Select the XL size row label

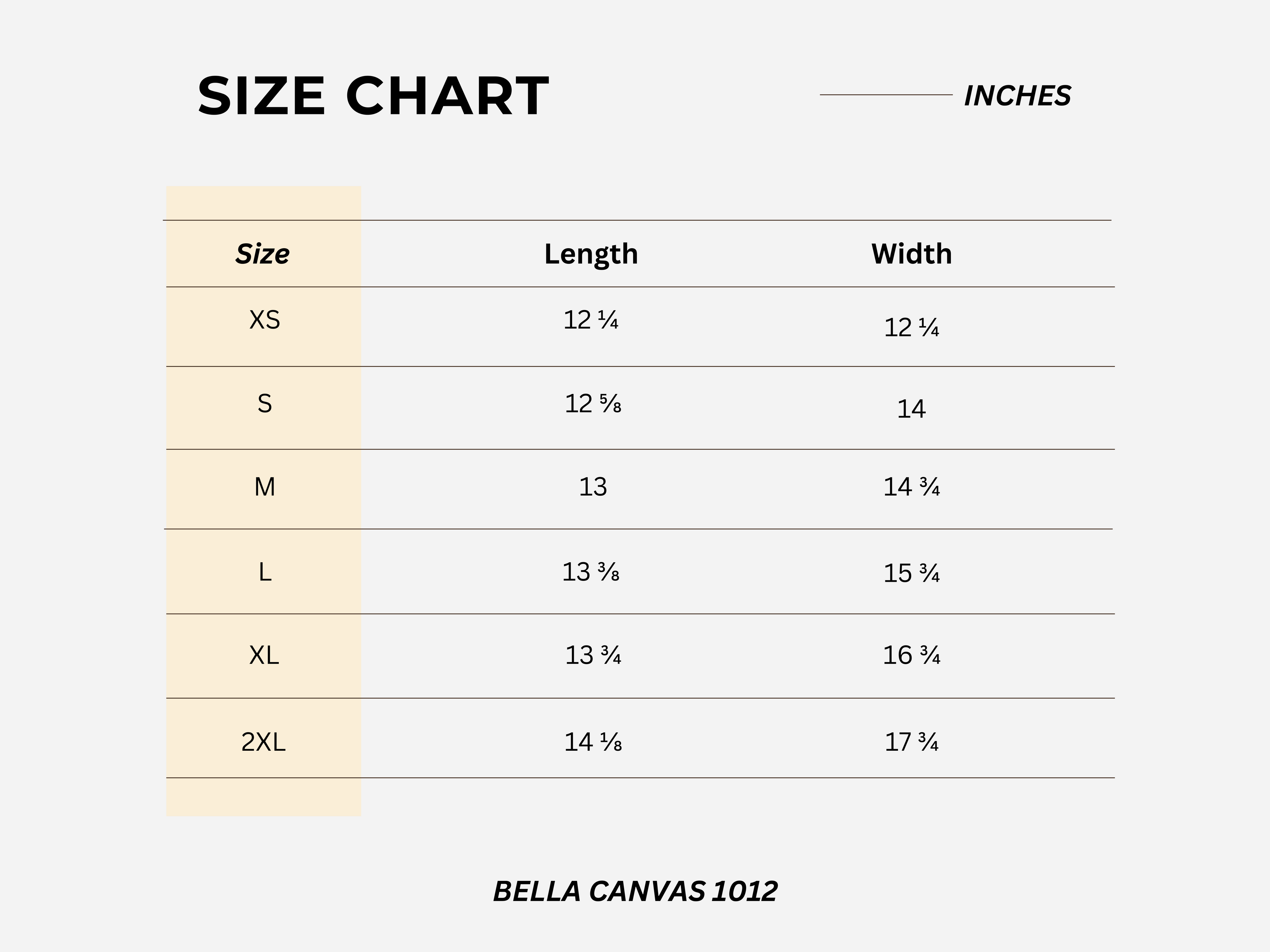264,655
